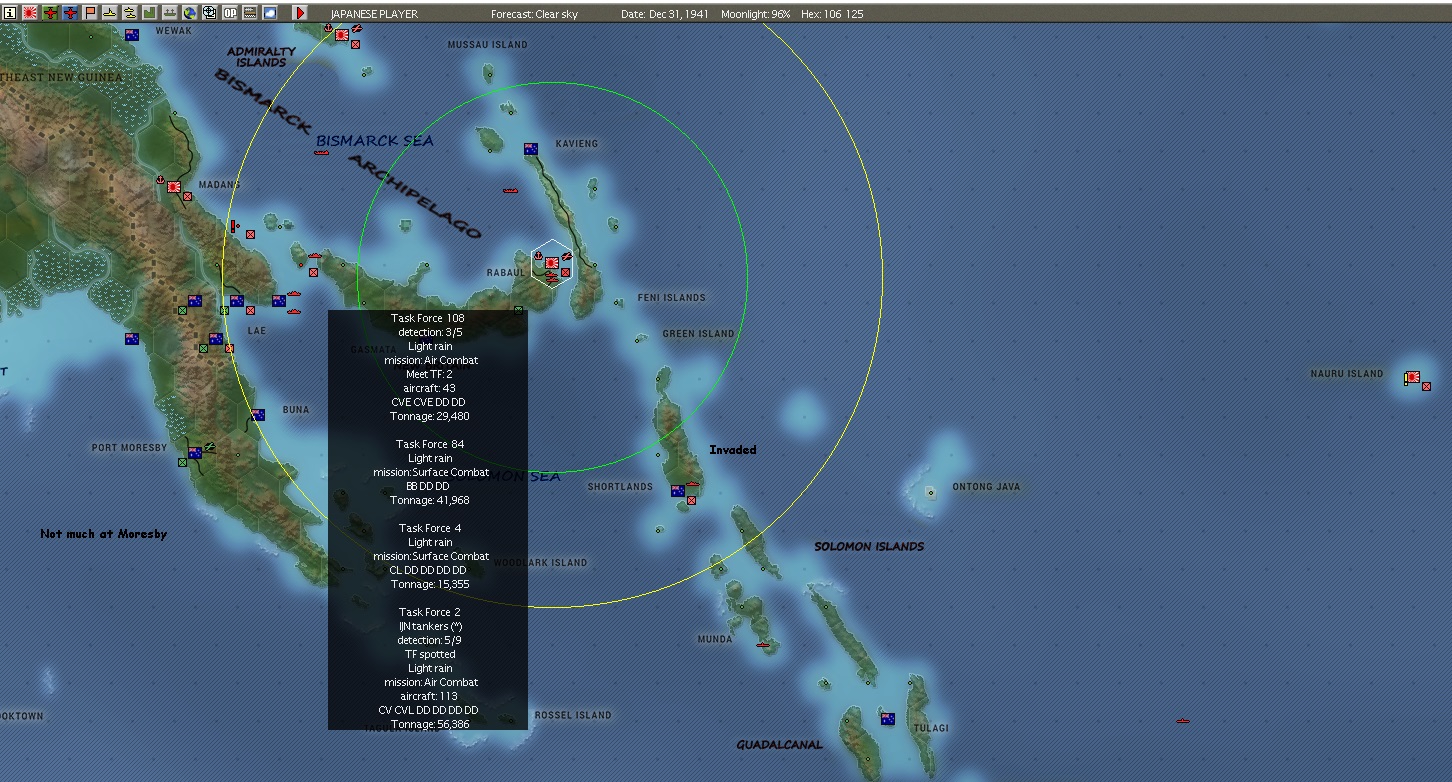Select the Australian flag at Shortlands
The image size is (1452, 782).
click(678, 491)
